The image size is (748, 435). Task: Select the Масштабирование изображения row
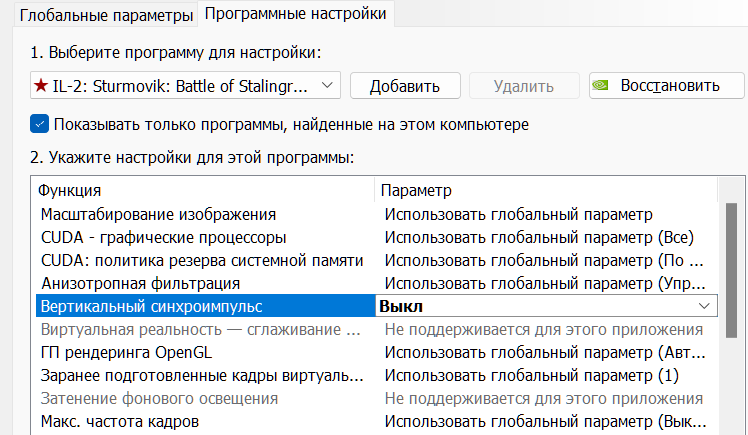coord(158,214)
